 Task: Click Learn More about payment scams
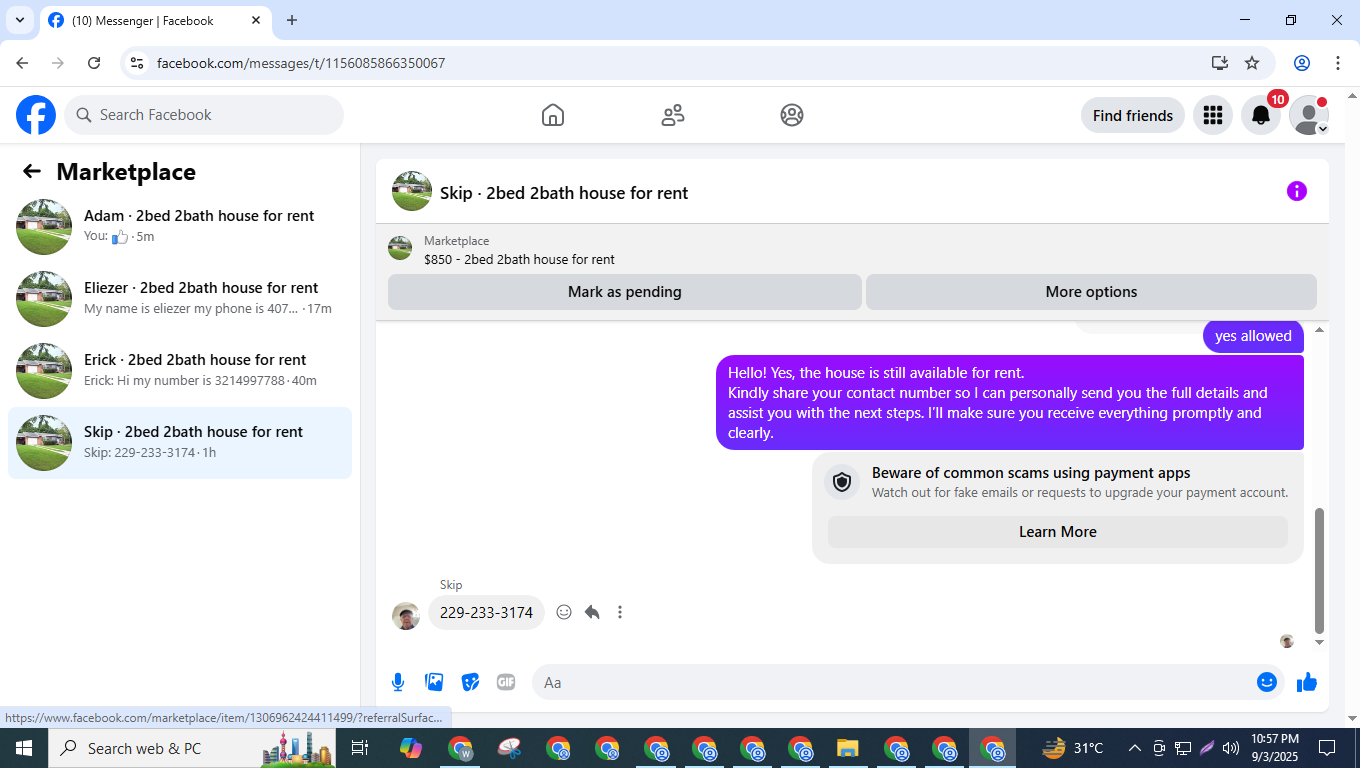click(1058, 532)
